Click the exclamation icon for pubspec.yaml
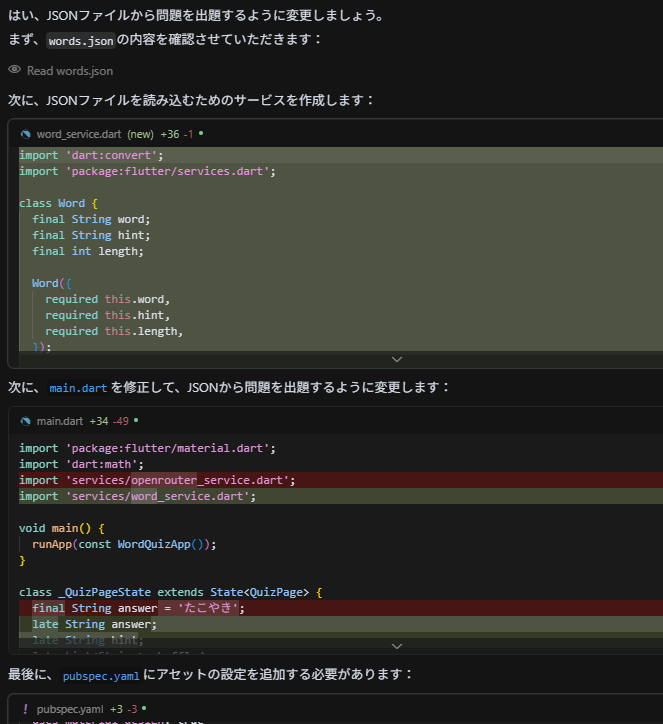Image resolution: width=663 pixels, height=724 pixels. 25,709
